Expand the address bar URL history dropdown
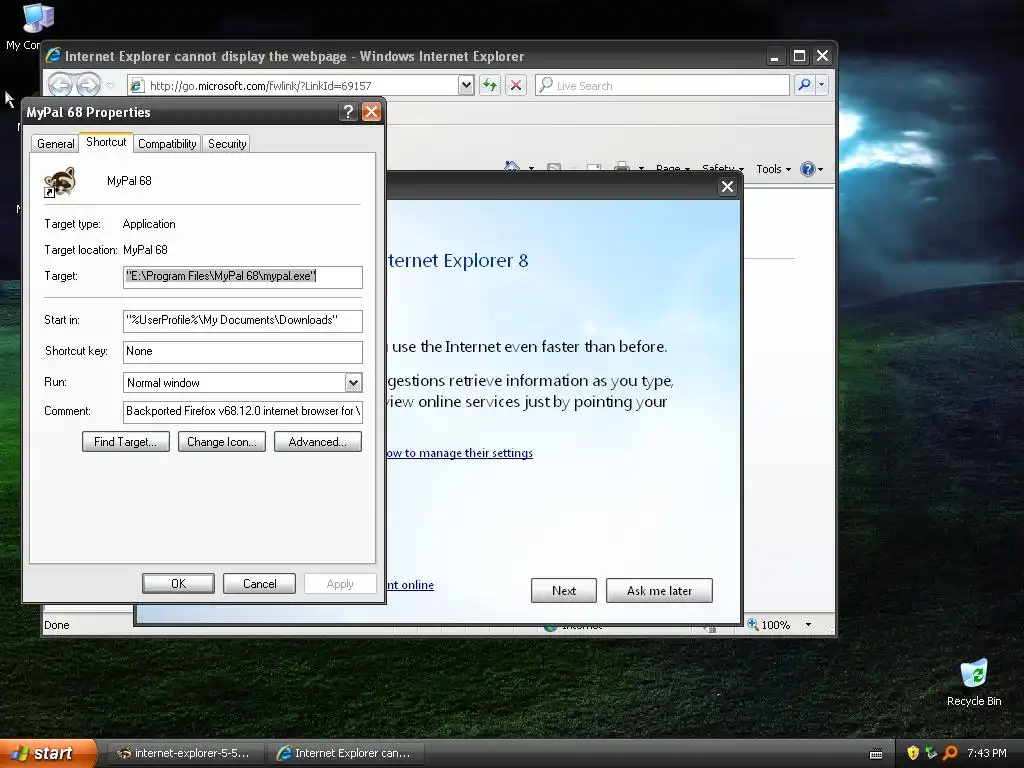1024x768 pixels. click(466, 85)
